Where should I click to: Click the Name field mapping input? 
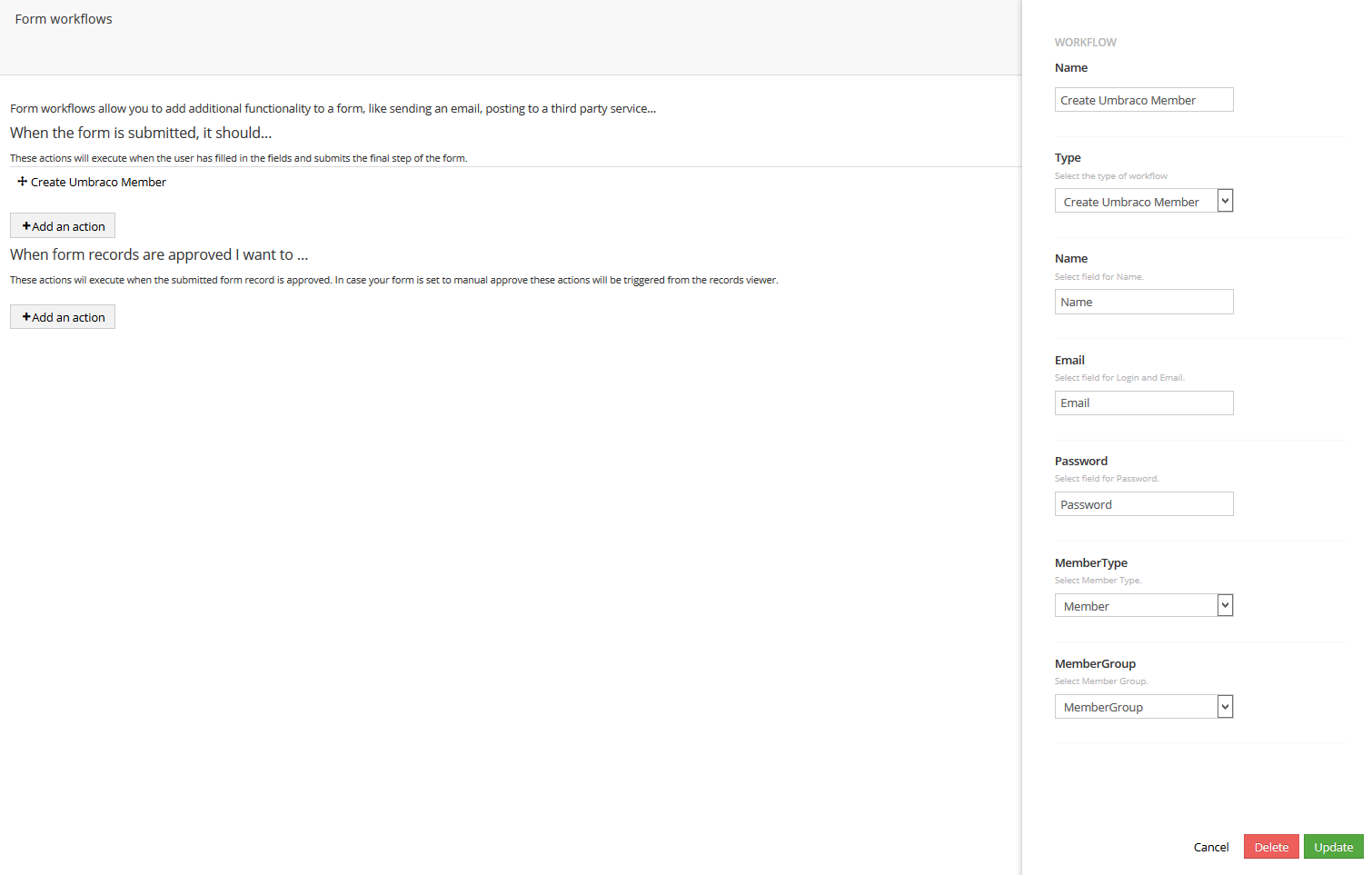click(1144, 302)
